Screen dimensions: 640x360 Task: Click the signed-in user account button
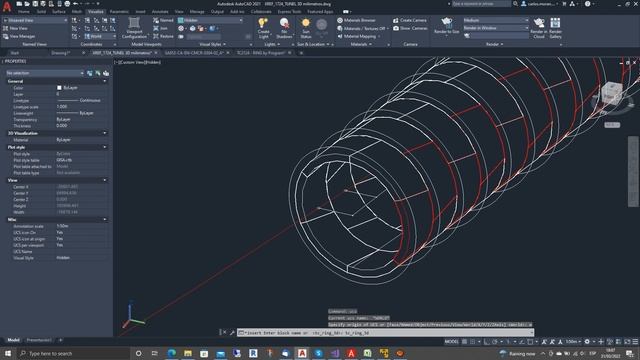(x=540, y=4)
